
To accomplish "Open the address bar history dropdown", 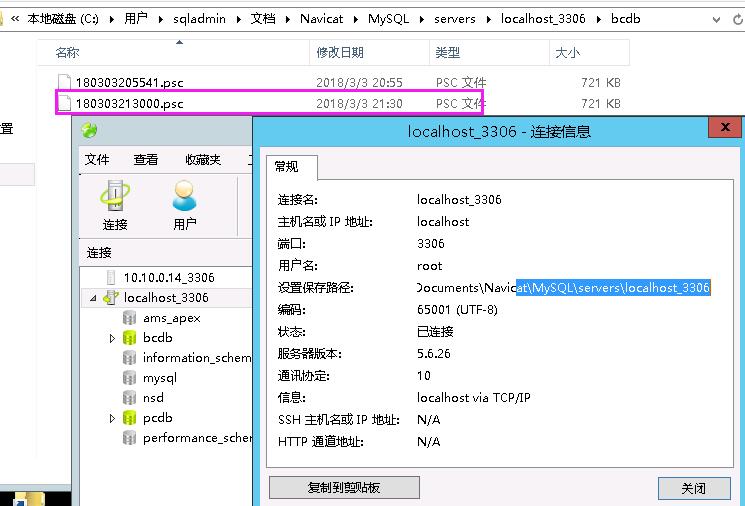I will (716, 19).
